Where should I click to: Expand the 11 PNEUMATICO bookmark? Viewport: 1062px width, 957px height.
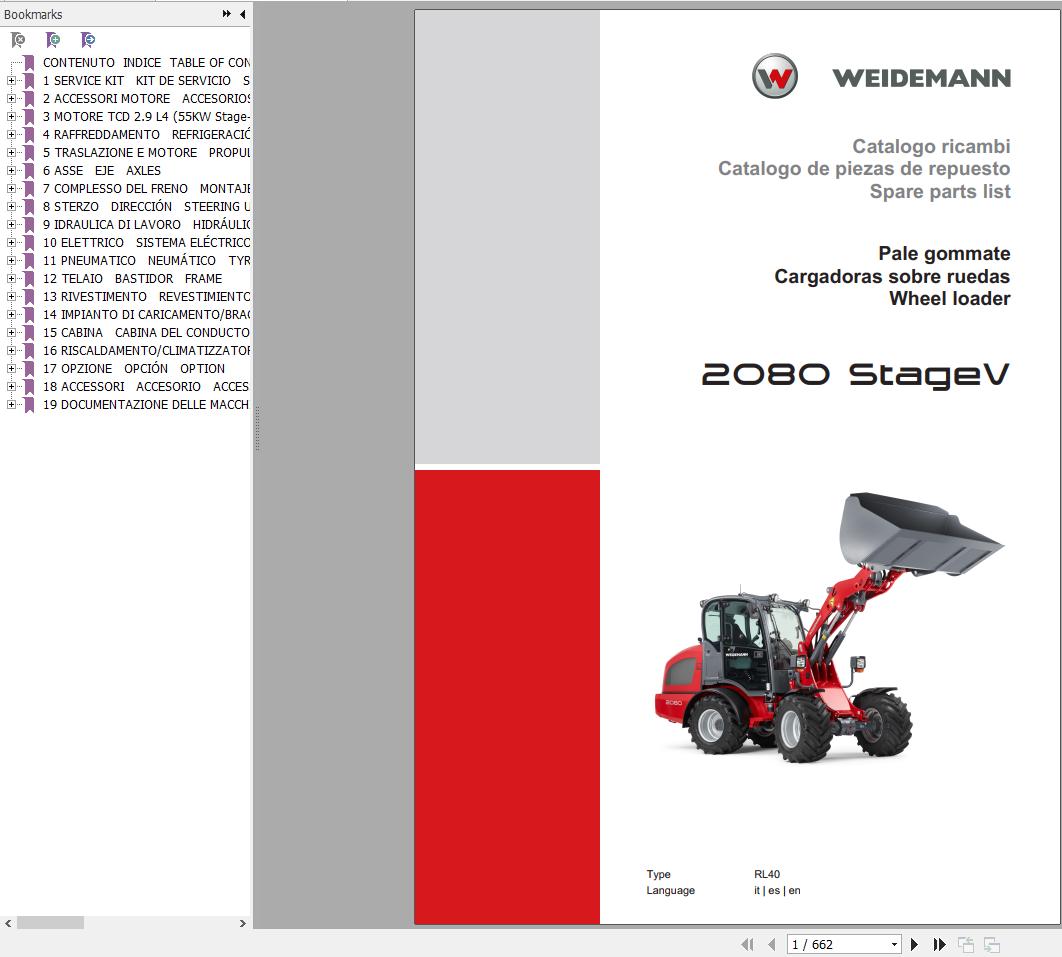click(11, 260)
